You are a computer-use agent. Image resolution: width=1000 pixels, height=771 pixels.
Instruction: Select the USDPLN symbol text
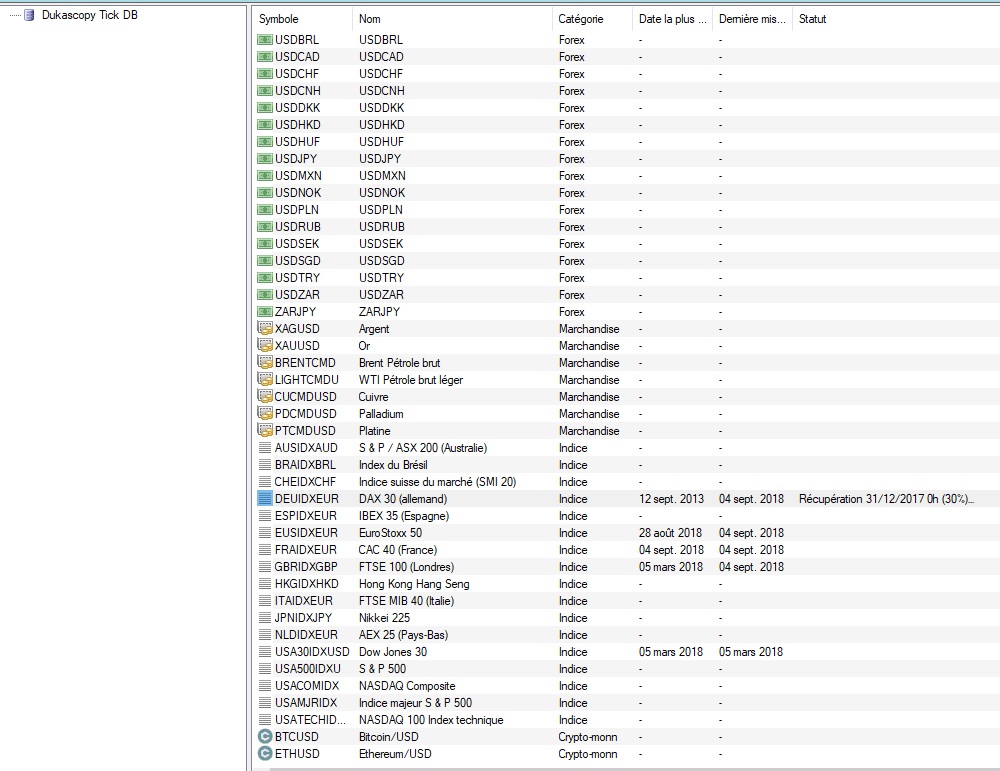pyautogui.click(x=297, y=210)
